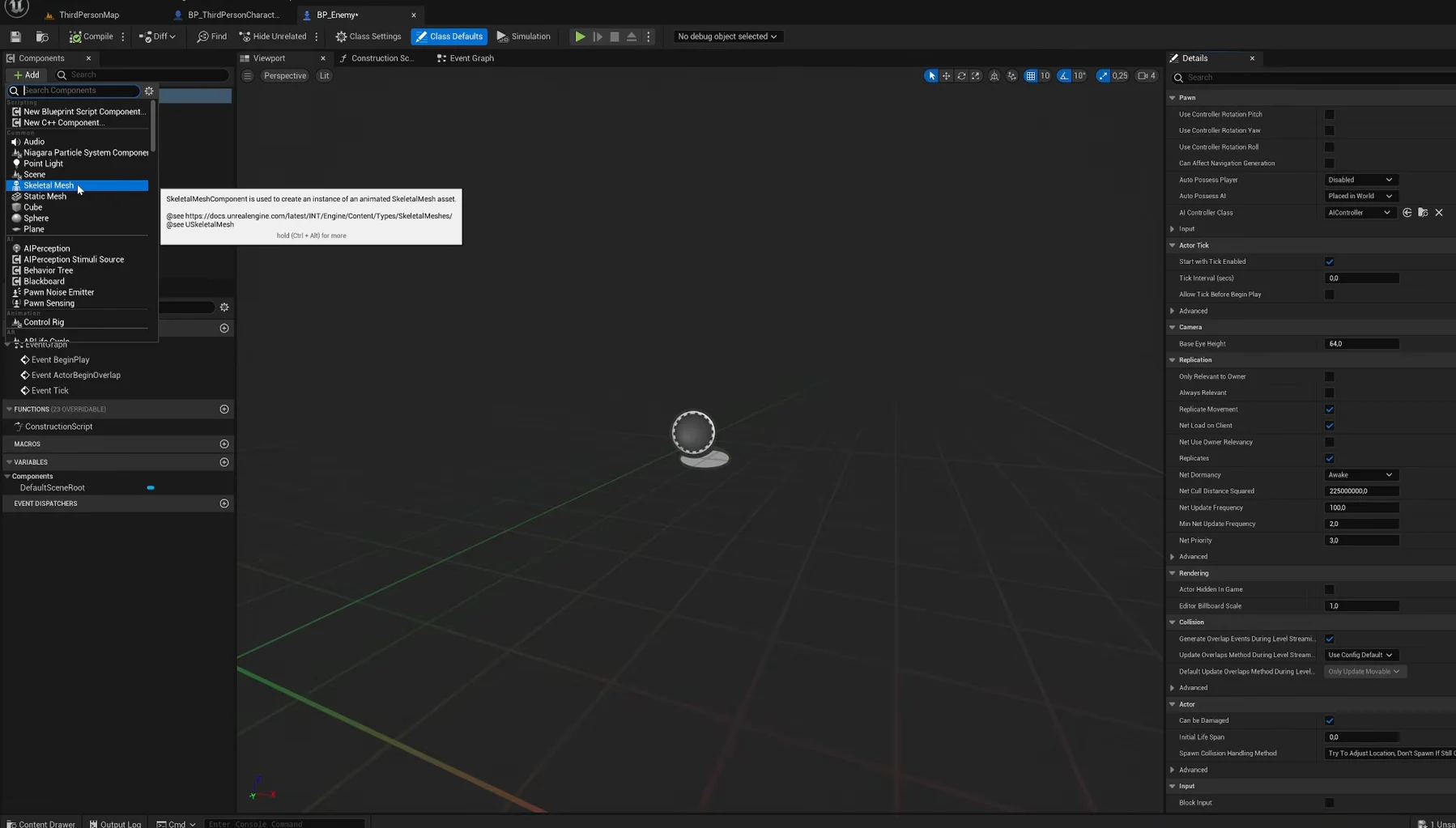Check Use Controller Rotation Yaw
This screenshot has width=1456, height=828.
[x=1329, y=130]
